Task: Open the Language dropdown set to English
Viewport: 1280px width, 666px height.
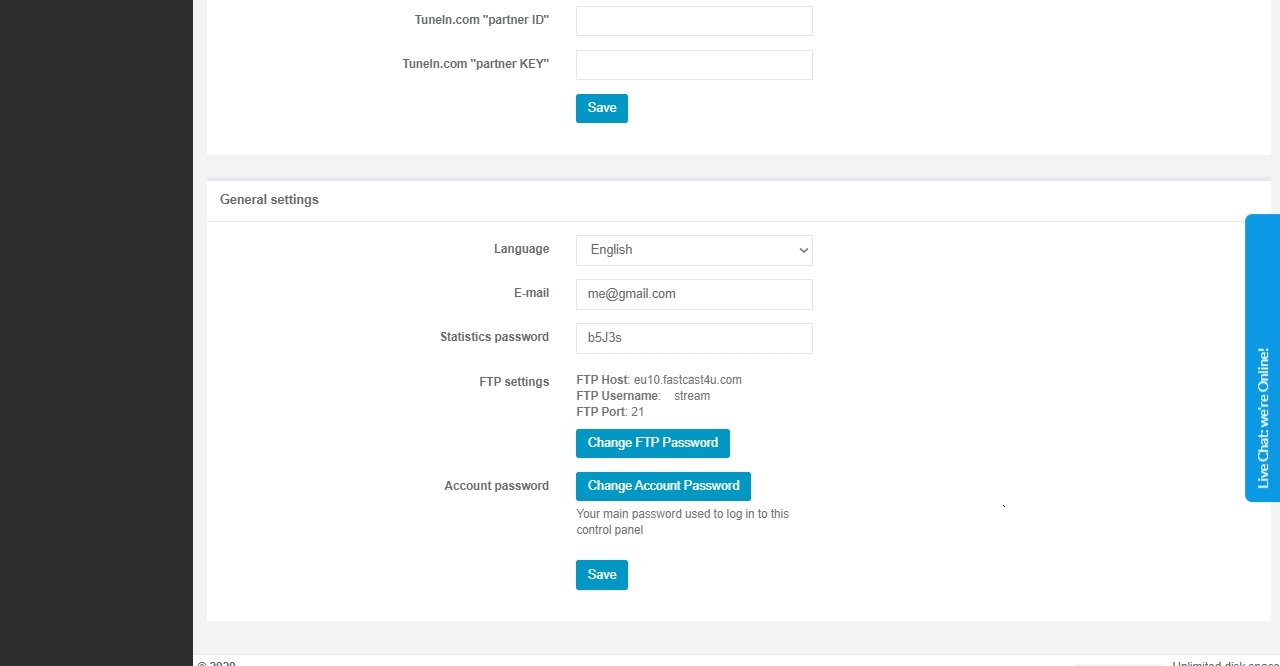Action: point(694,250)
